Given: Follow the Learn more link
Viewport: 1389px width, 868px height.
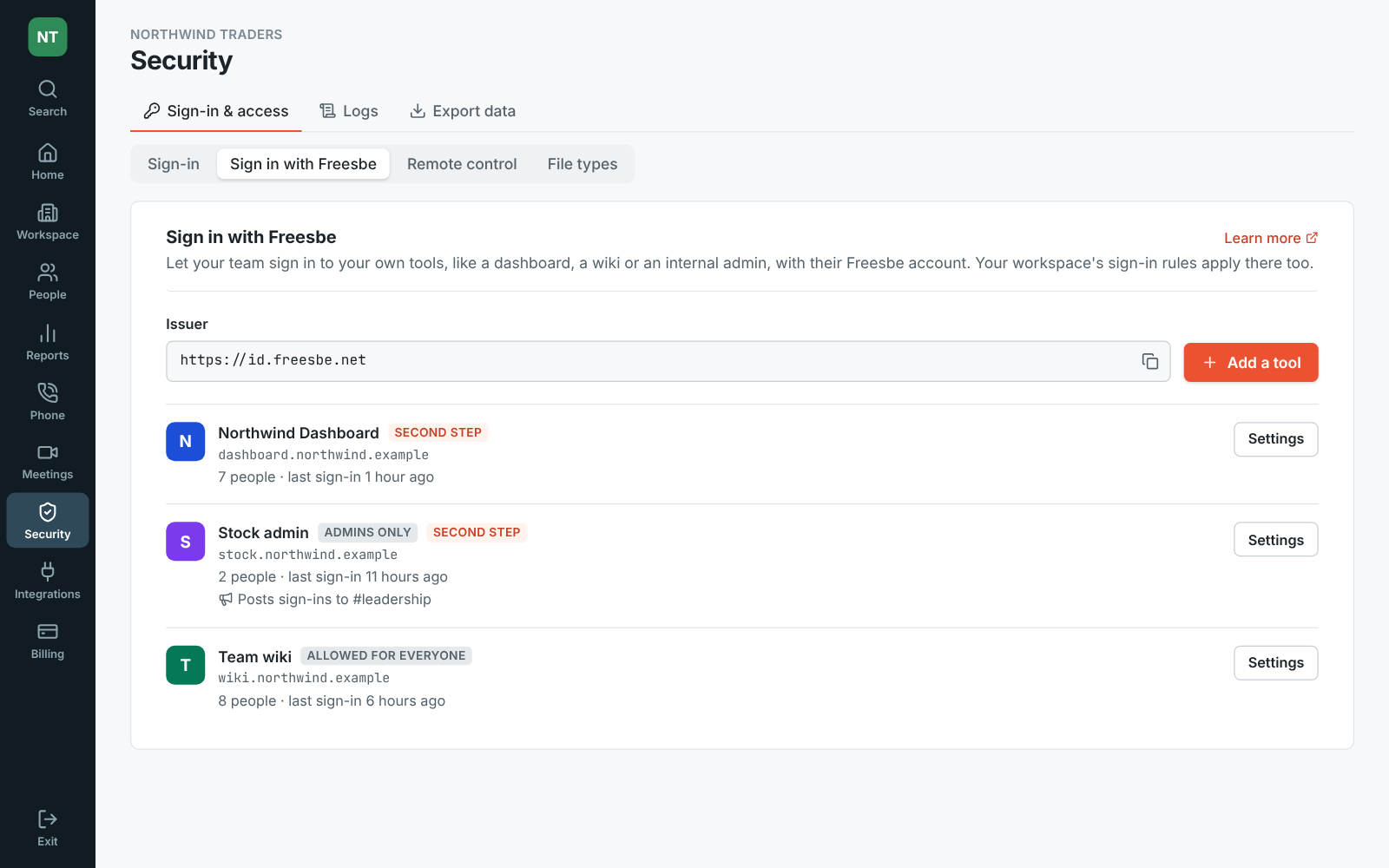Looking at the screenshot, I should tap(1271, 238).
